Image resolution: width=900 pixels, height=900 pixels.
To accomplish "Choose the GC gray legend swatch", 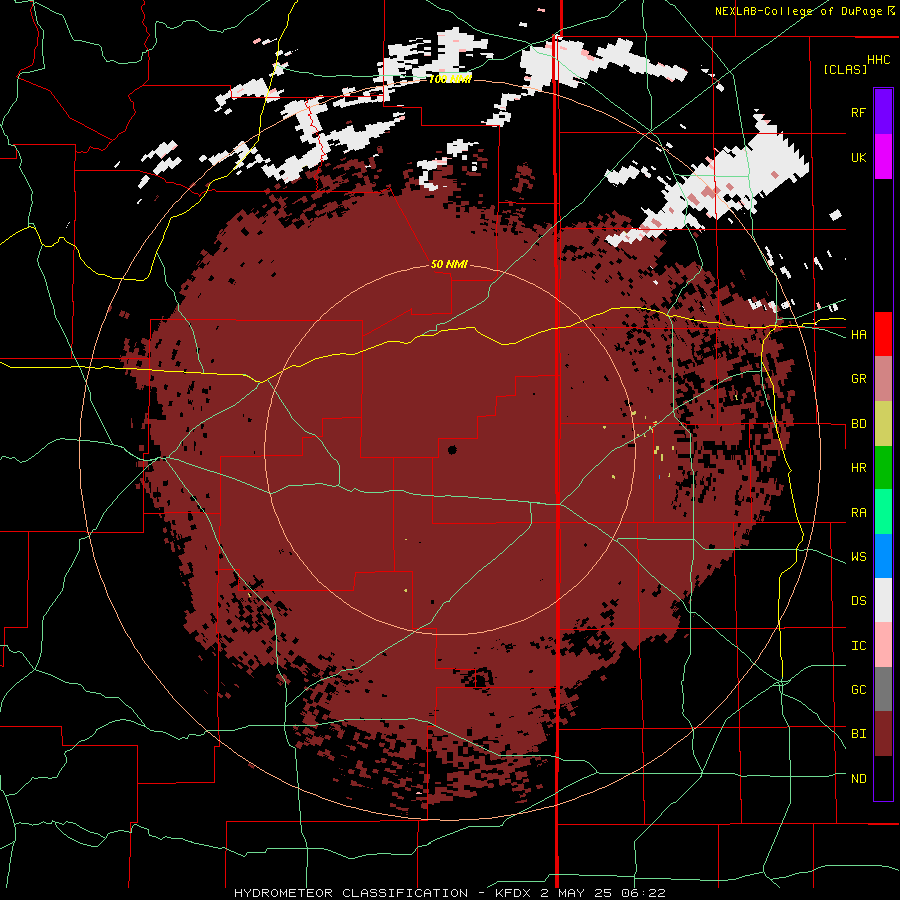I will (883, 689).
